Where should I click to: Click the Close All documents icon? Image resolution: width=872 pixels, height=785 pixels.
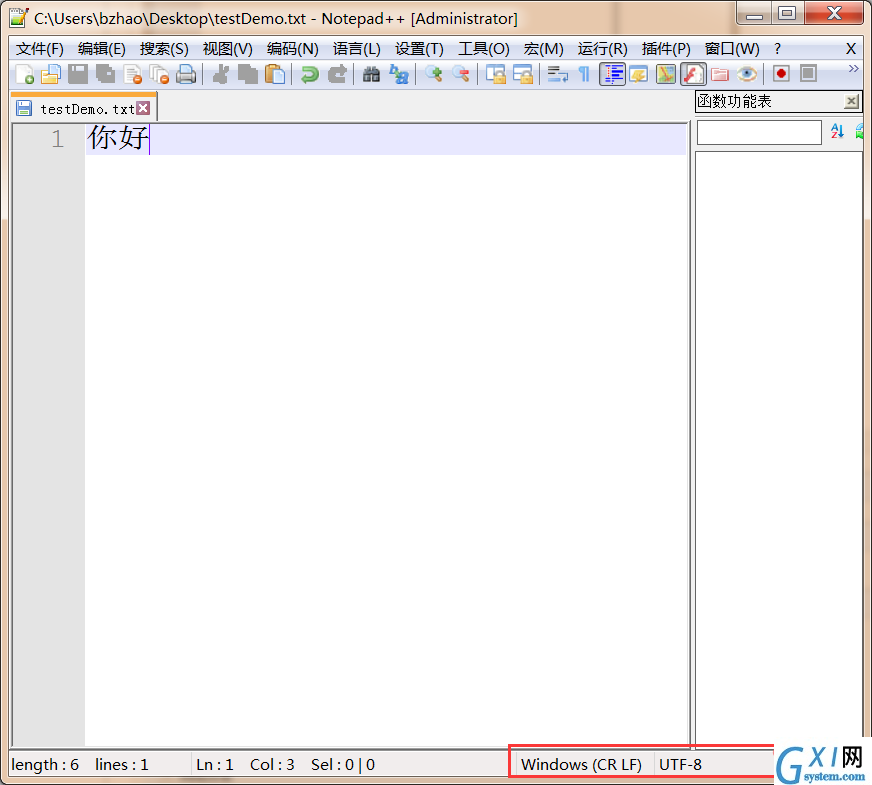159,74
